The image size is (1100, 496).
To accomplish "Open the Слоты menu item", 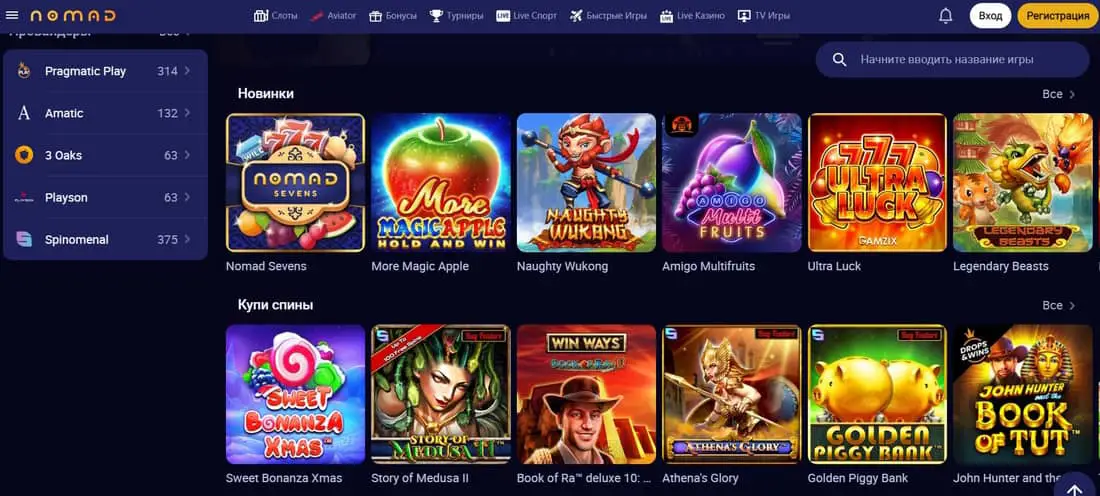I will (x=276, y=15).
